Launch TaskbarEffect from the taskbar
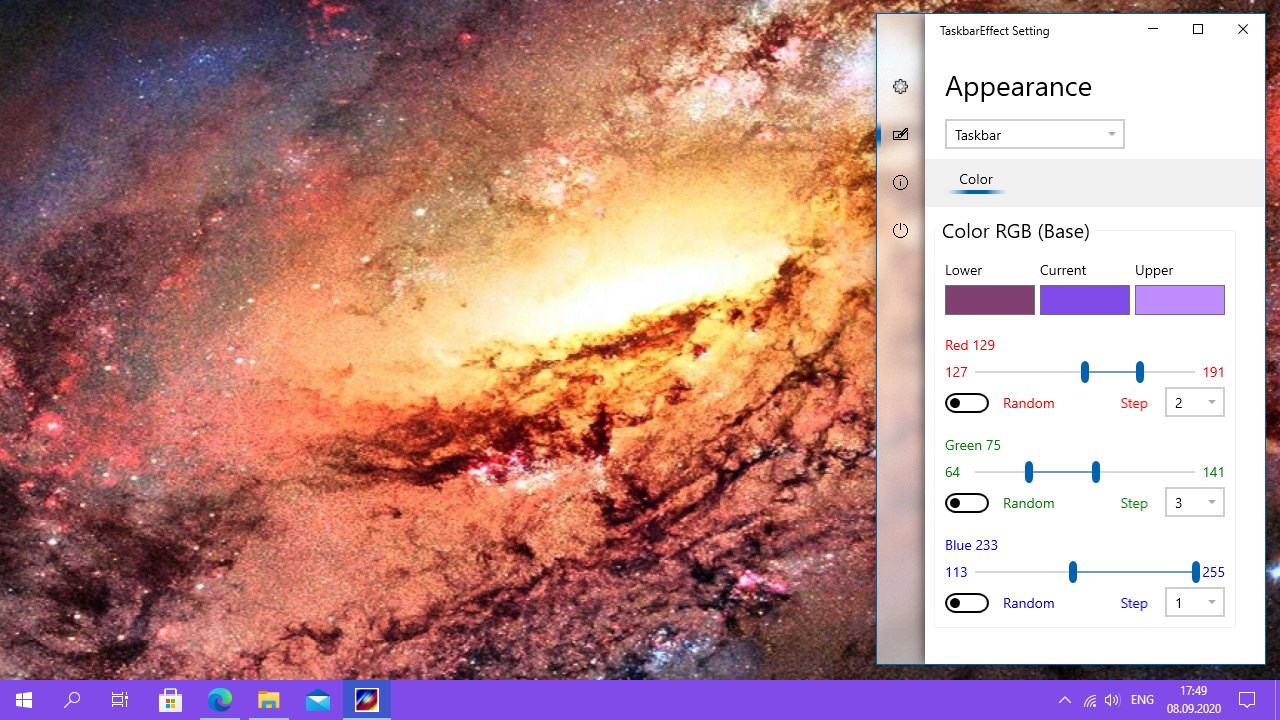Screen dimensions: 1280x720 click(x=367, y=700)
